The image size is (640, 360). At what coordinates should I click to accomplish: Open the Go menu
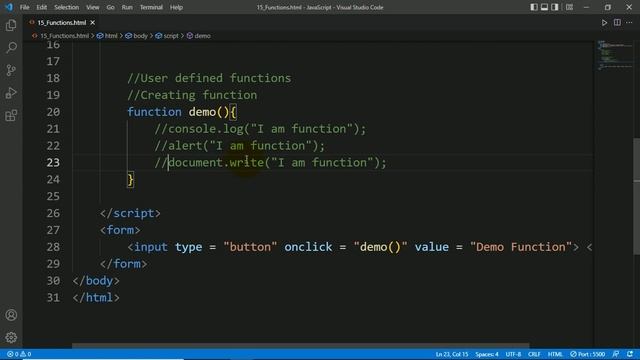(110, 7)
